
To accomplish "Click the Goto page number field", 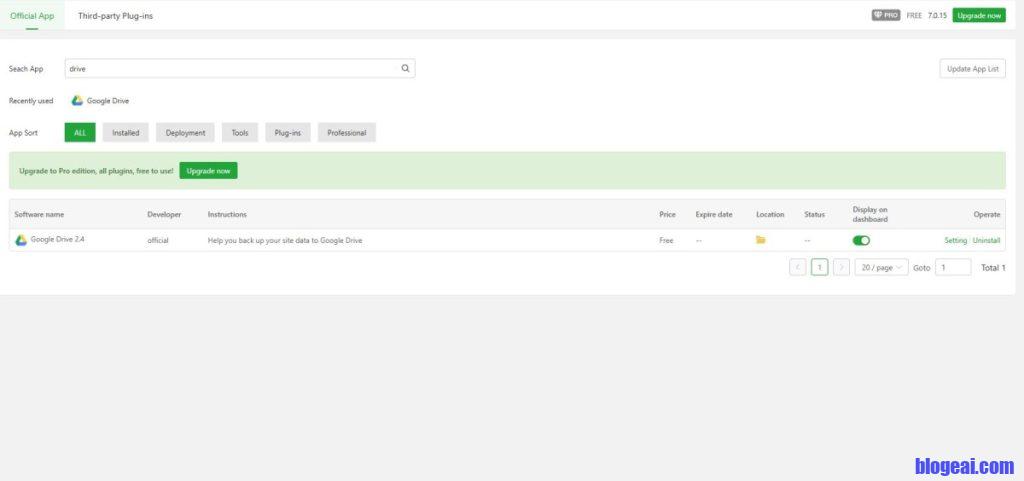I will pos(952,267).
